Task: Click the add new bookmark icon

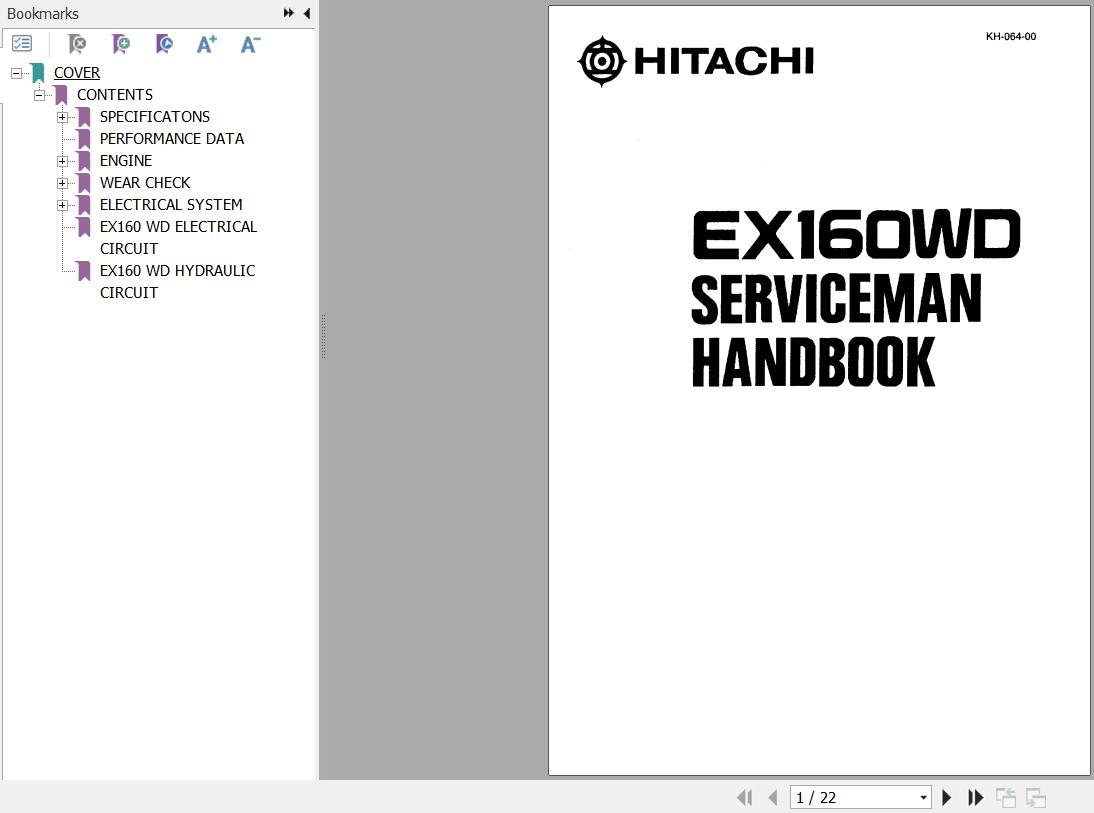Action: [121, 44]
